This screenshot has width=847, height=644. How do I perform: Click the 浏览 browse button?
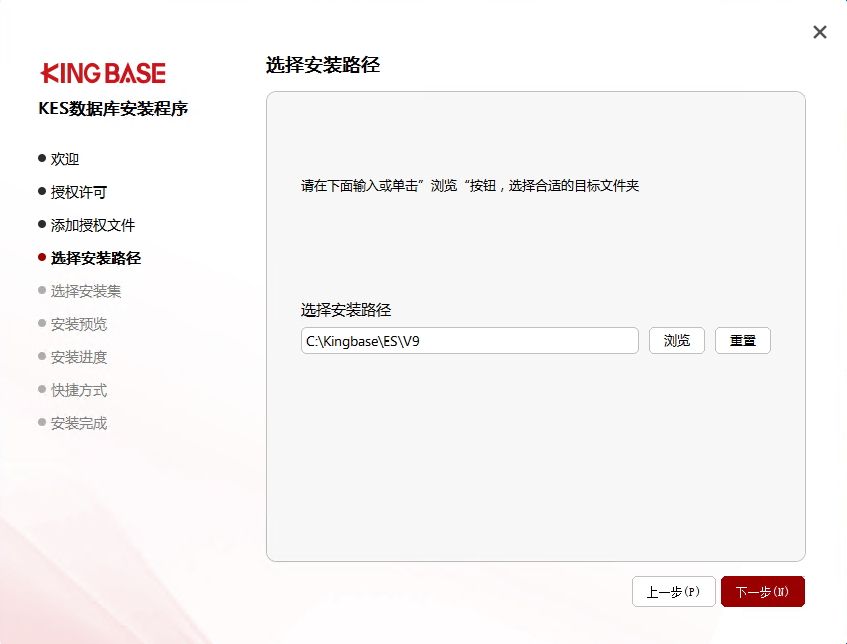point(676,340)
